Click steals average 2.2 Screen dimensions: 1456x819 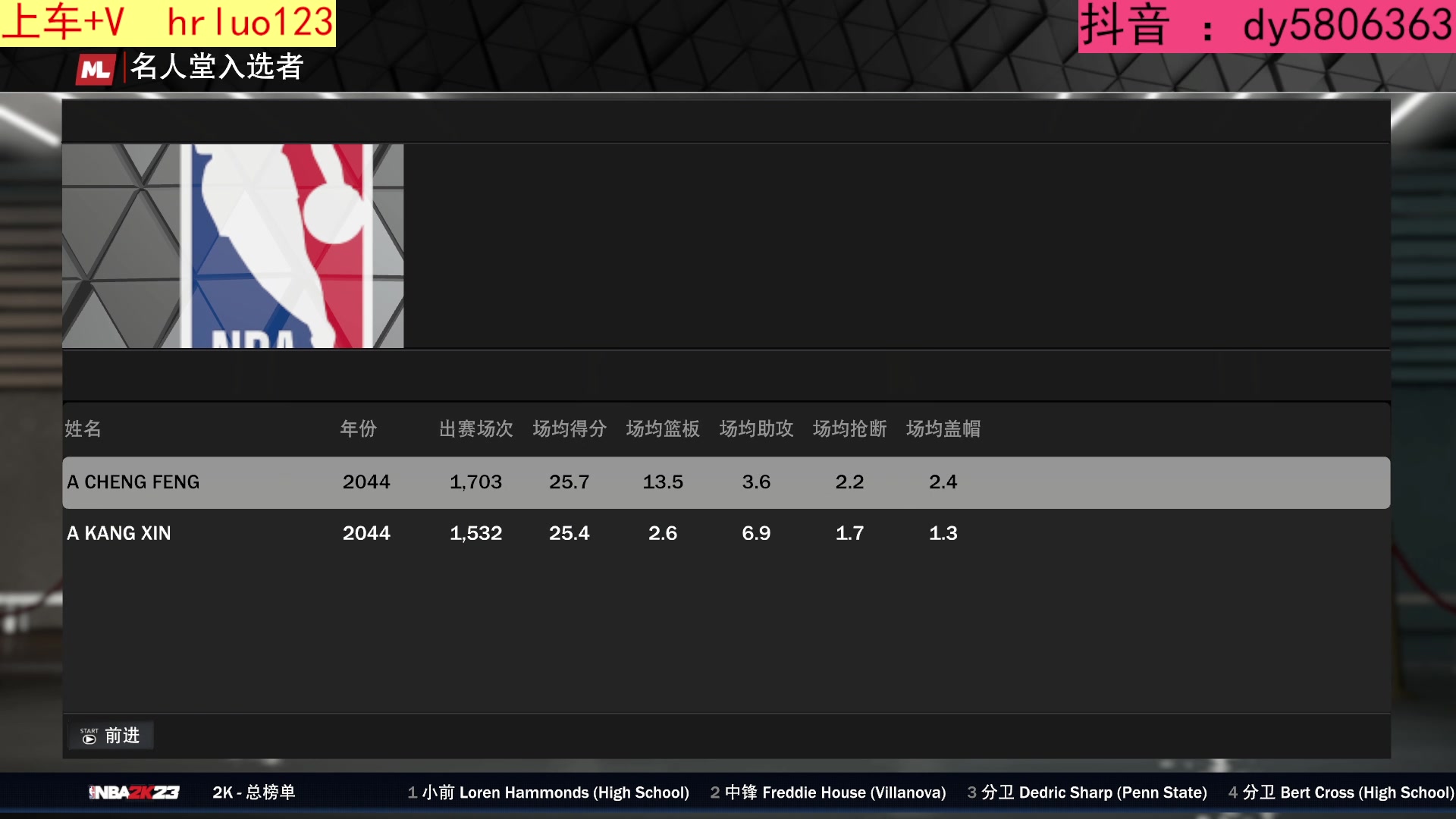(850, 482)
